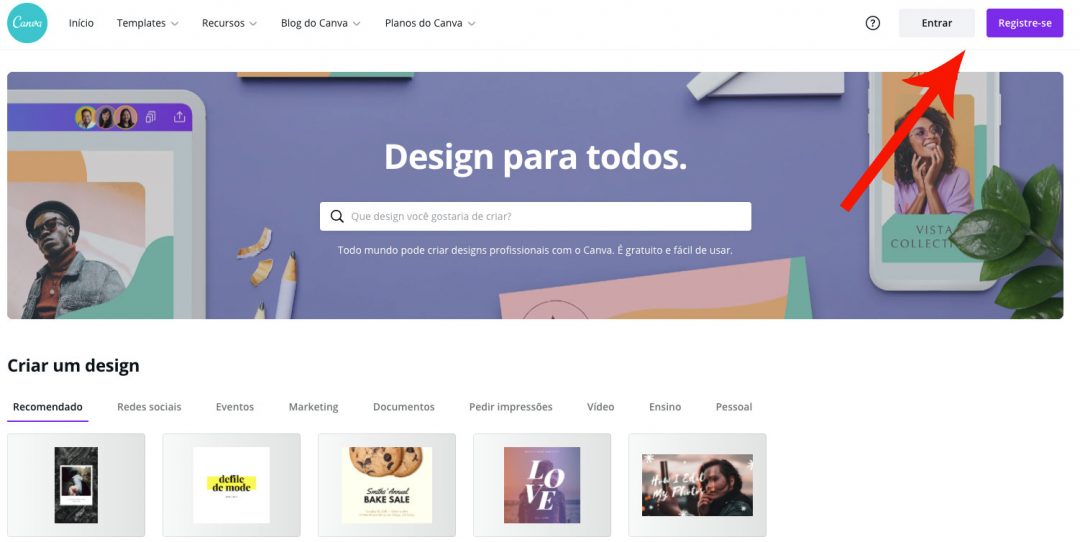Expand the Templates dropdown menu
The height and width of the screenshot is (542, 1080).
click(147, 23)
